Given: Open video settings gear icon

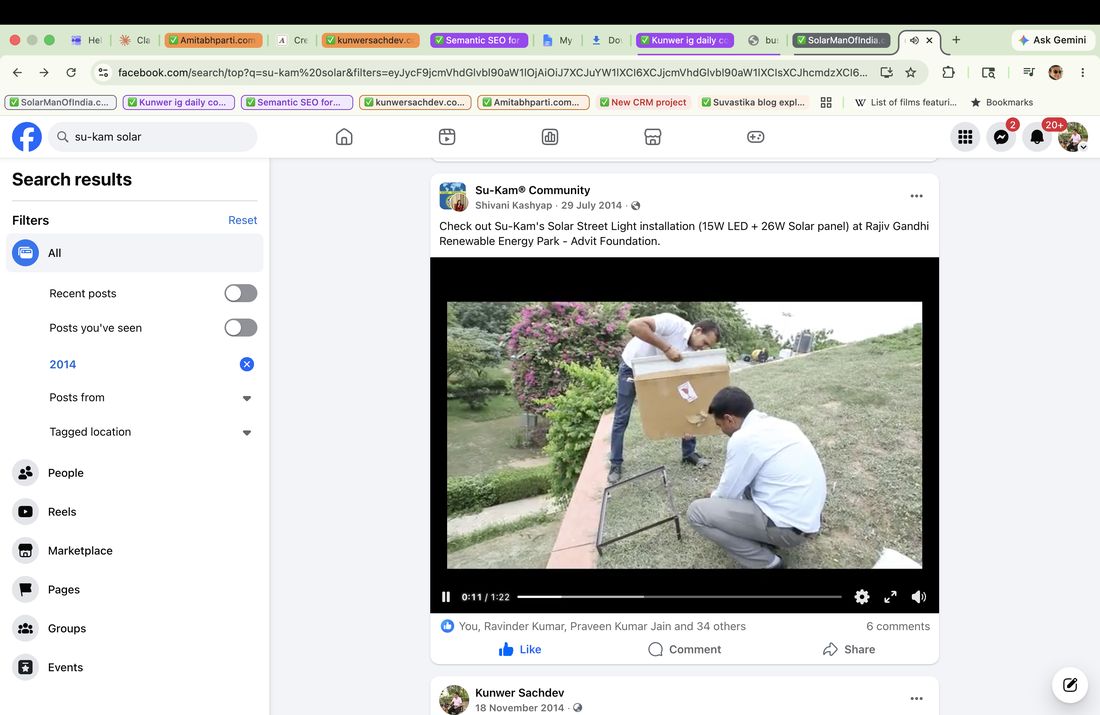Looking at the screenshot, I should (x=861, y=596).
